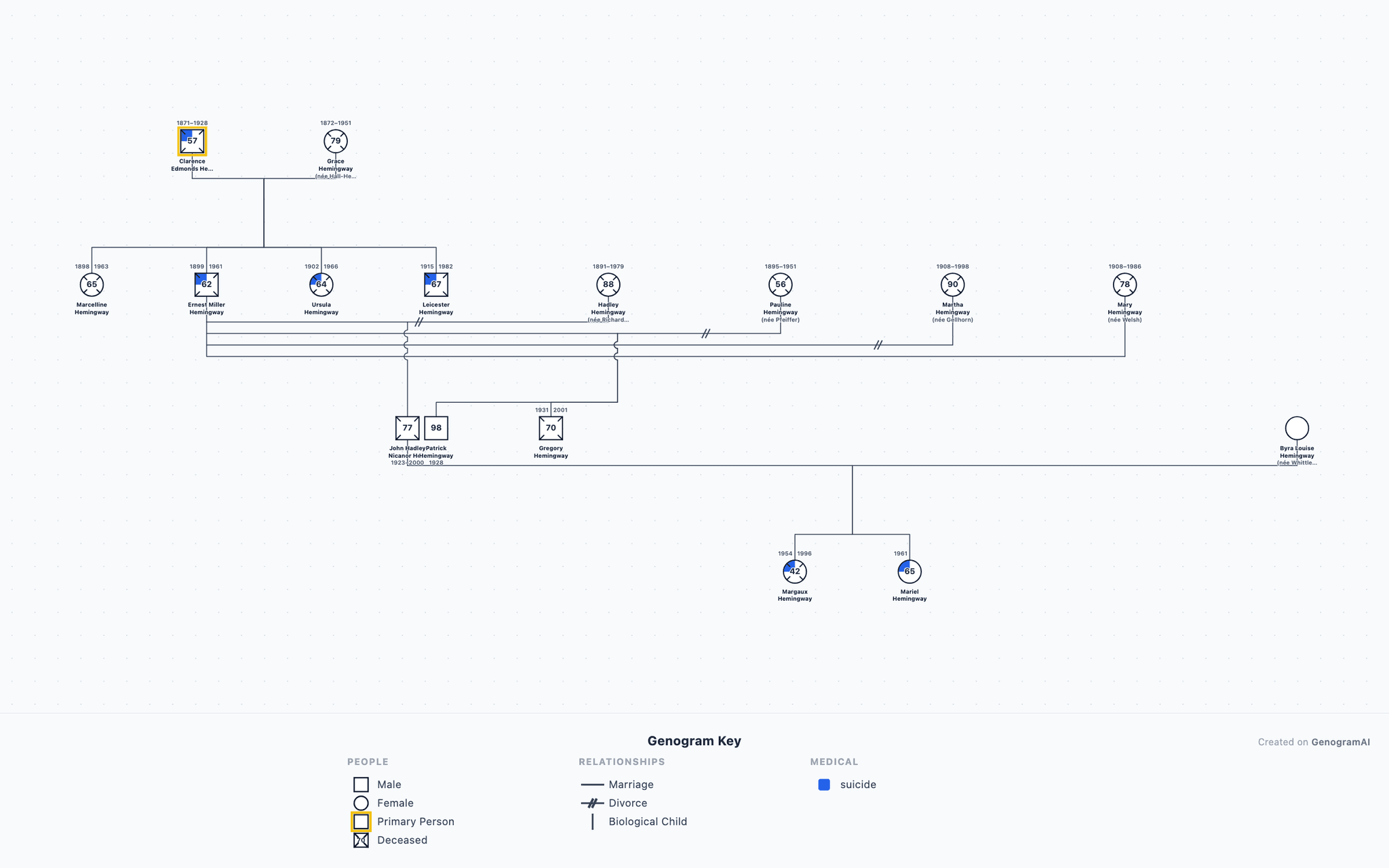
Task: Click the divorce mark on Martha's marriage line
Action: coord(878,345)
